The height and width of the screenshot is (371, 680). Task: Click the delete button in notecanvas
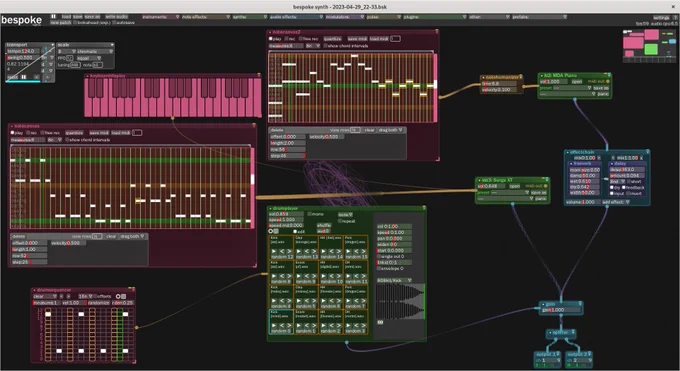(x=19, y=236)
